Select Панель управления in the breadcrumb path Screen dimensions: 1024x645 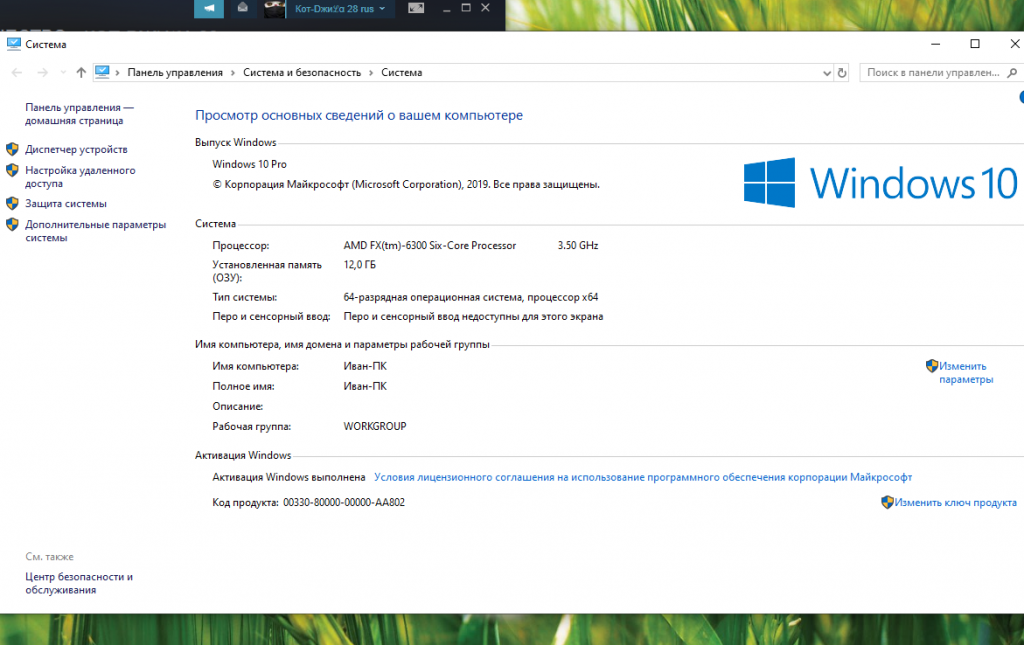[x=175, y=73]
